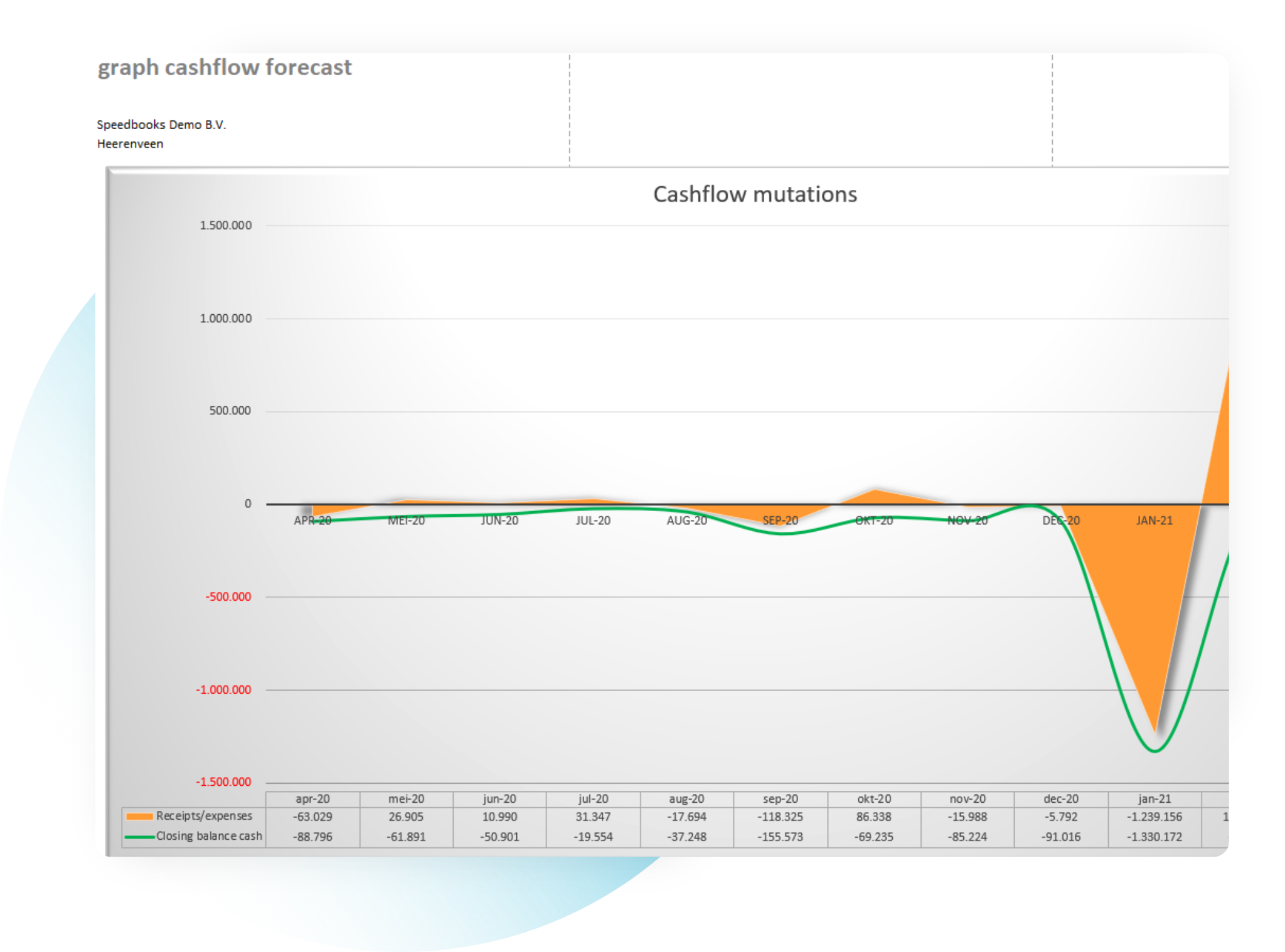The image size is (1285, 952).
Task: Select the apr-20 data table header
Action: (x=312, y=799)
